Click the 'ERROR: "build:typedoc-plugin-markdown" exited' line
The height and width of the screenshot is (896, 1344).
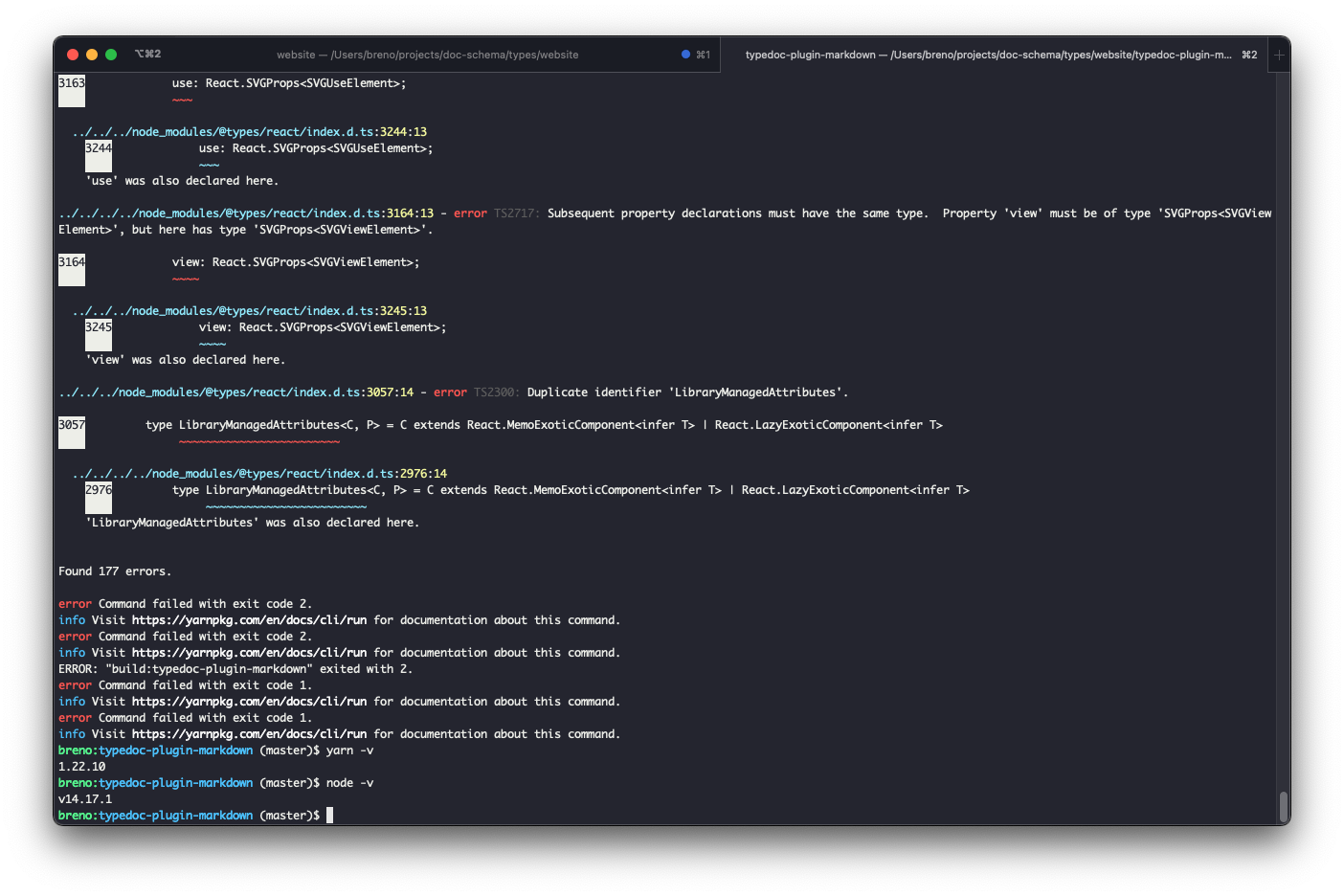pyautogui.click(x=235, y=669)
